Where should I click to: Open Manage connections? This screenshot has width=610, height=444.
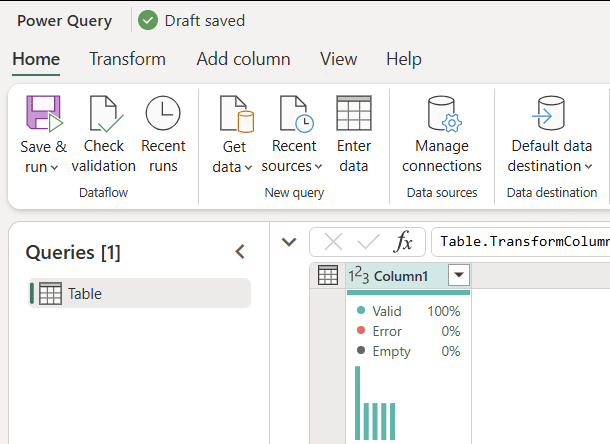click(x=441, y=114)
